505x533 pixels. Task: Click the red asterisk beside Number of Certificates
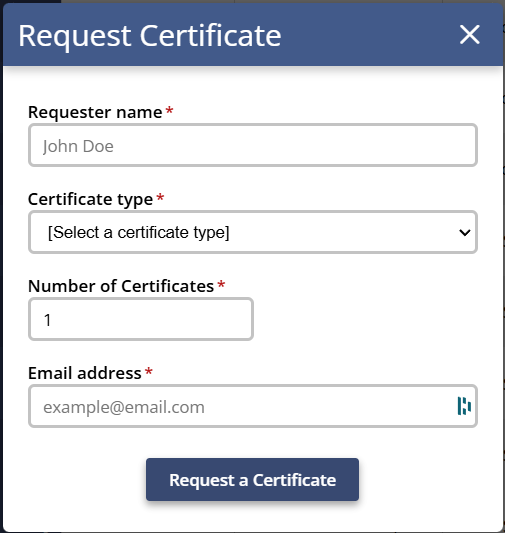click(x=221, y=285)
